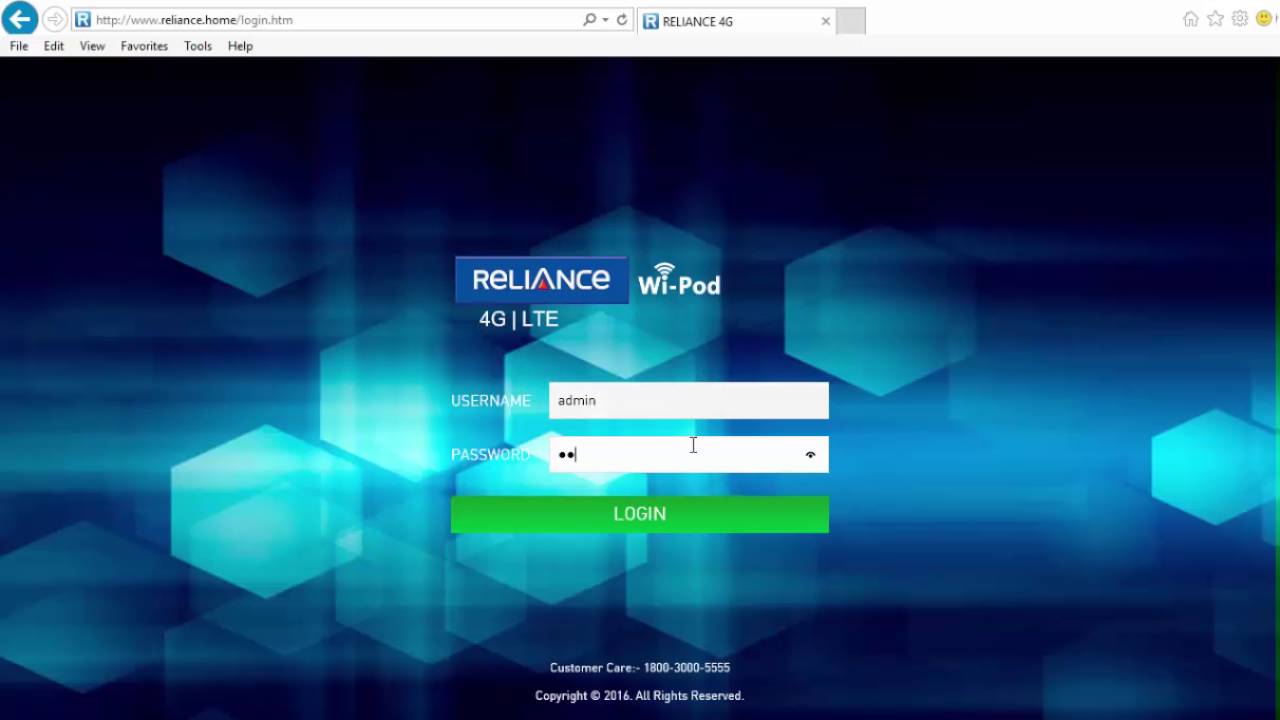
Task: Click the browser Forward arrow button
Action: 54,19
